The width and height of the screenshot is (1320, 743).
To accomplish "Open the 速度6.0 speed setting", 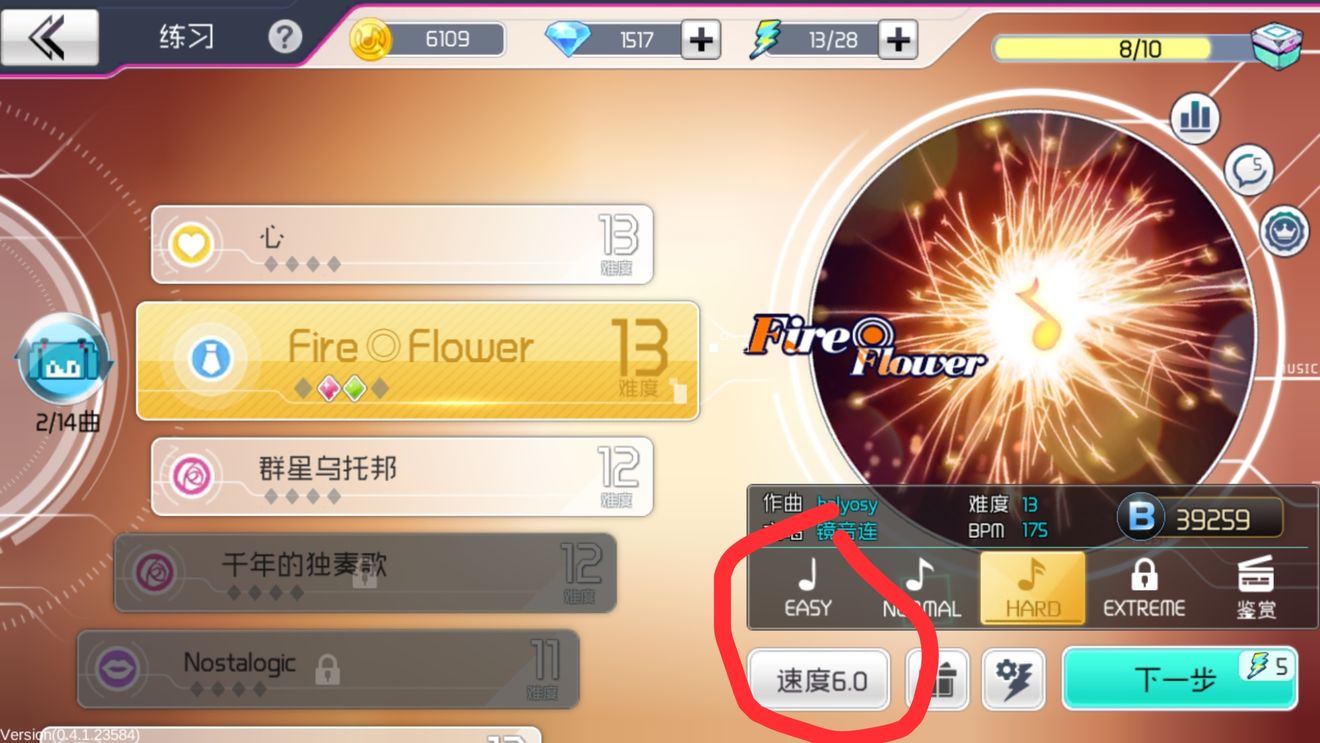I will 819,680.
